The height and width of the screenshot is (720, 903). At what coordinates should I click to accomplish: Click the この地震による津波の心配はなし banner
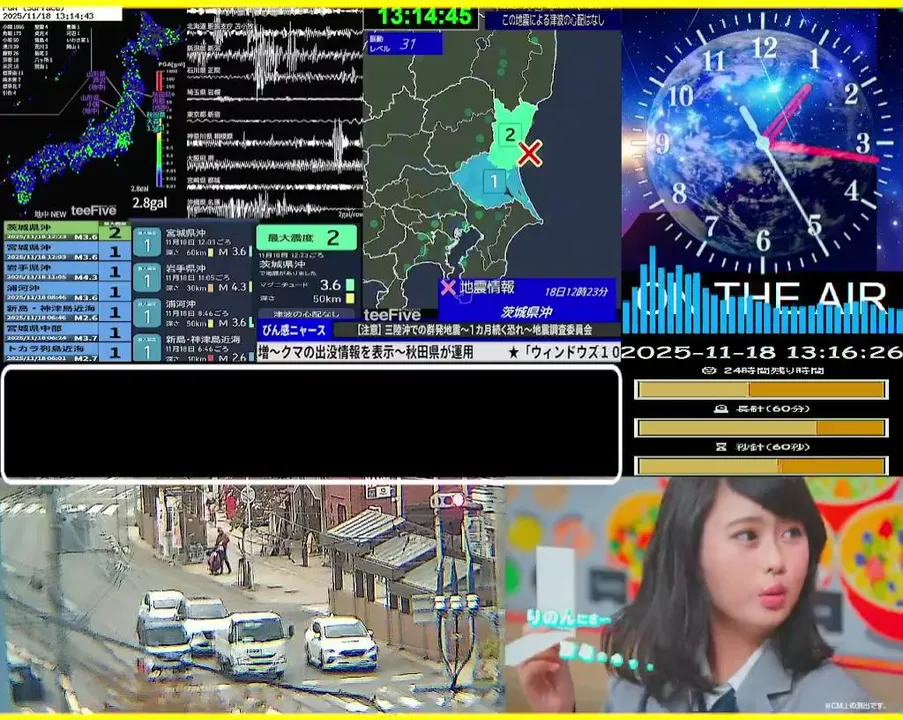pyautogui.click(x=553, y=20)
